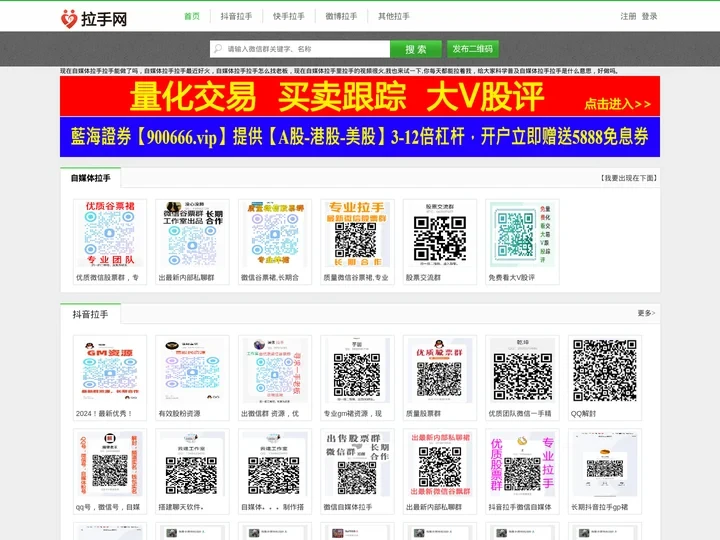This screenshot has height=540, width=720.
Task: Open the 免费看大V股评 QR thumbnail
Action: 522,233
